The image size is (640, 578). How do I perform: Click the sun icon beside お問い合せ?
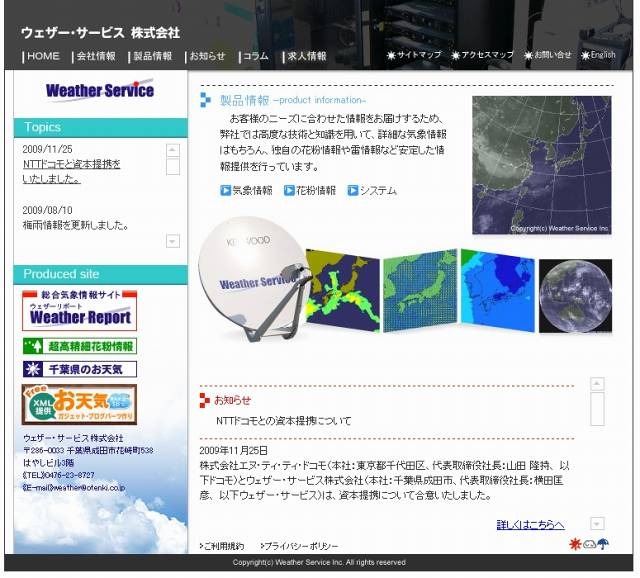point(528,55)
